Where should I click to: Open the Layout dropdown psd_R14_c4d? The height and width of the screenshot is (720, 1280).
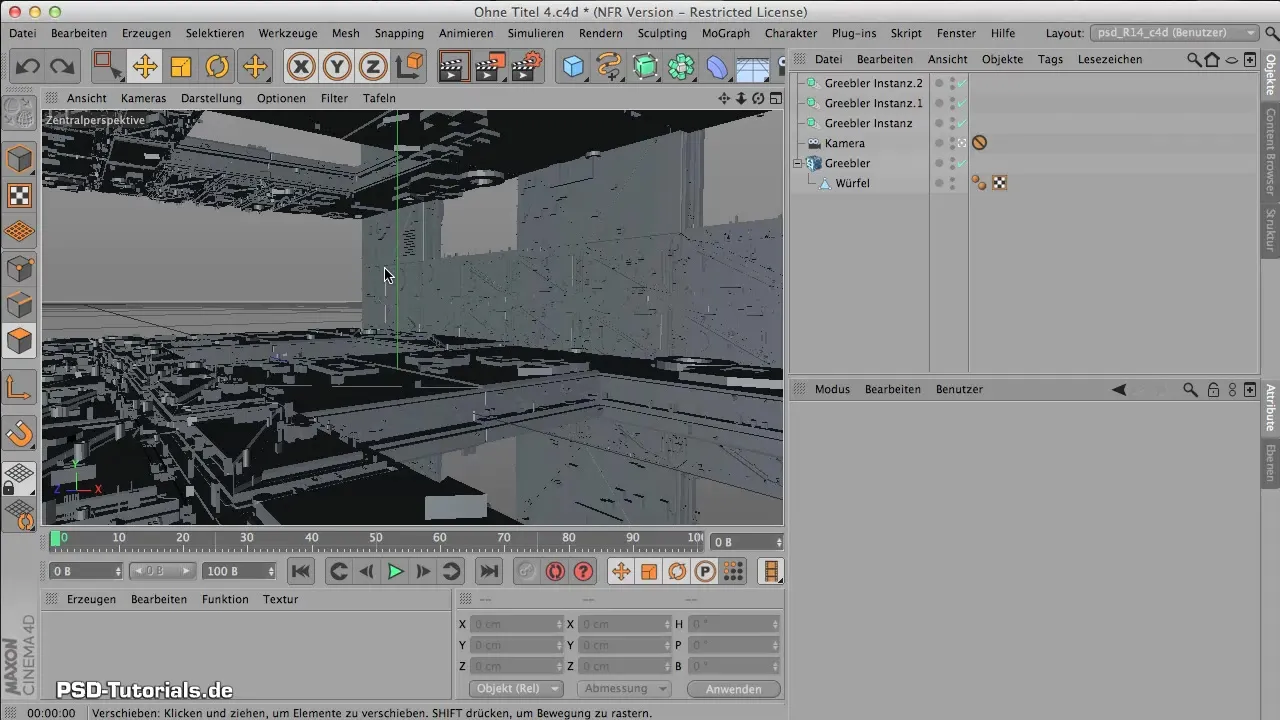point(1174,33)
